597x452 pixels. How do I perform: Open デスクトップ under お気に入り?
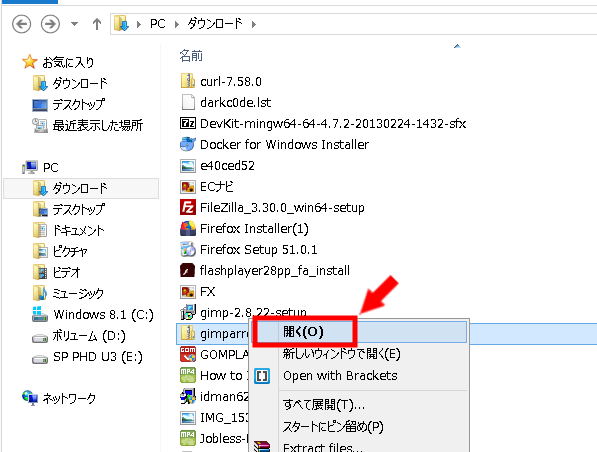tap(78, 104)
